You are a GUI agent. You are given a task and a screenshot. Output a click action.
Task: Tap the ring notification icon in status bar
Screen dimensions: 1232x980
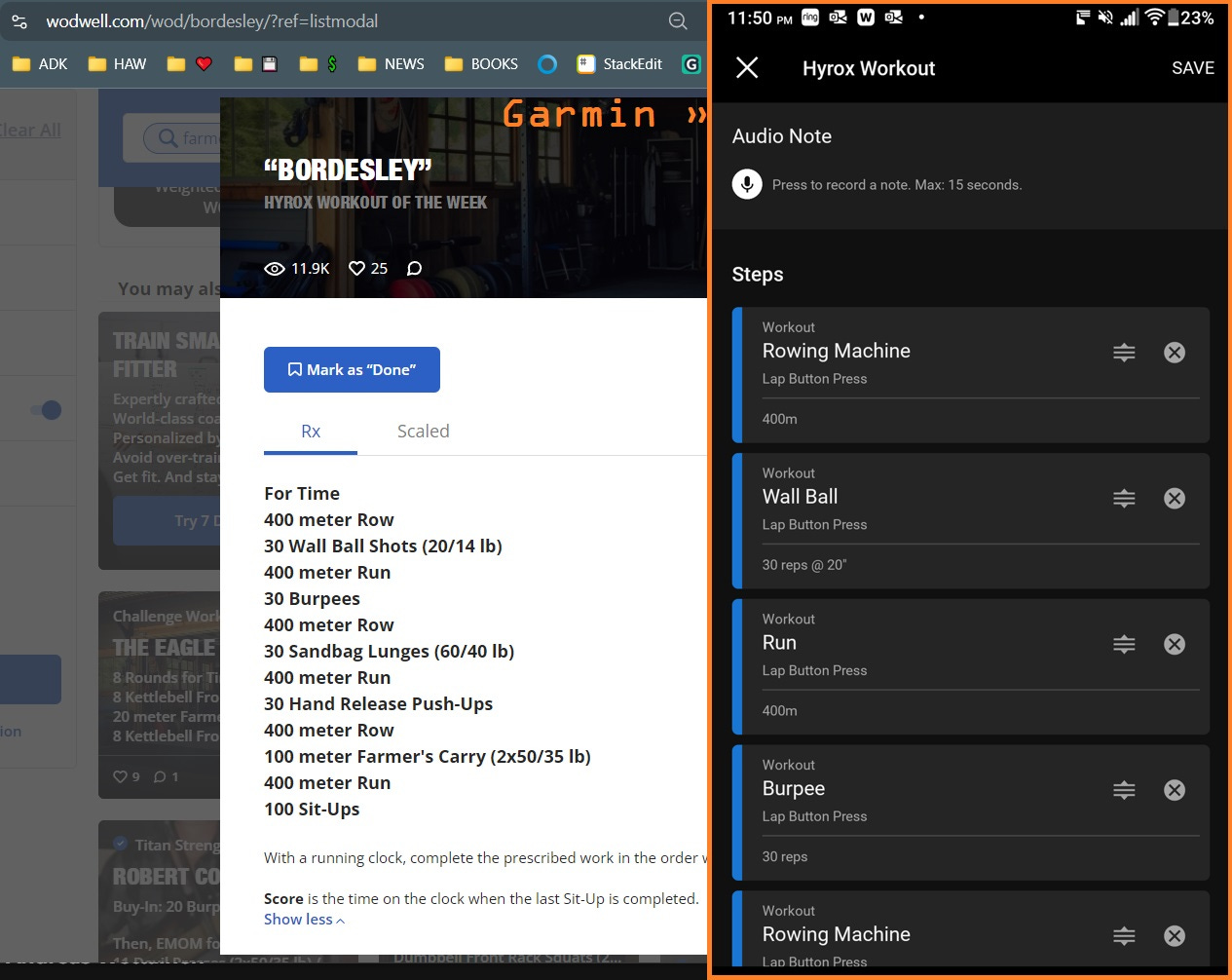(x=810, y=17)
